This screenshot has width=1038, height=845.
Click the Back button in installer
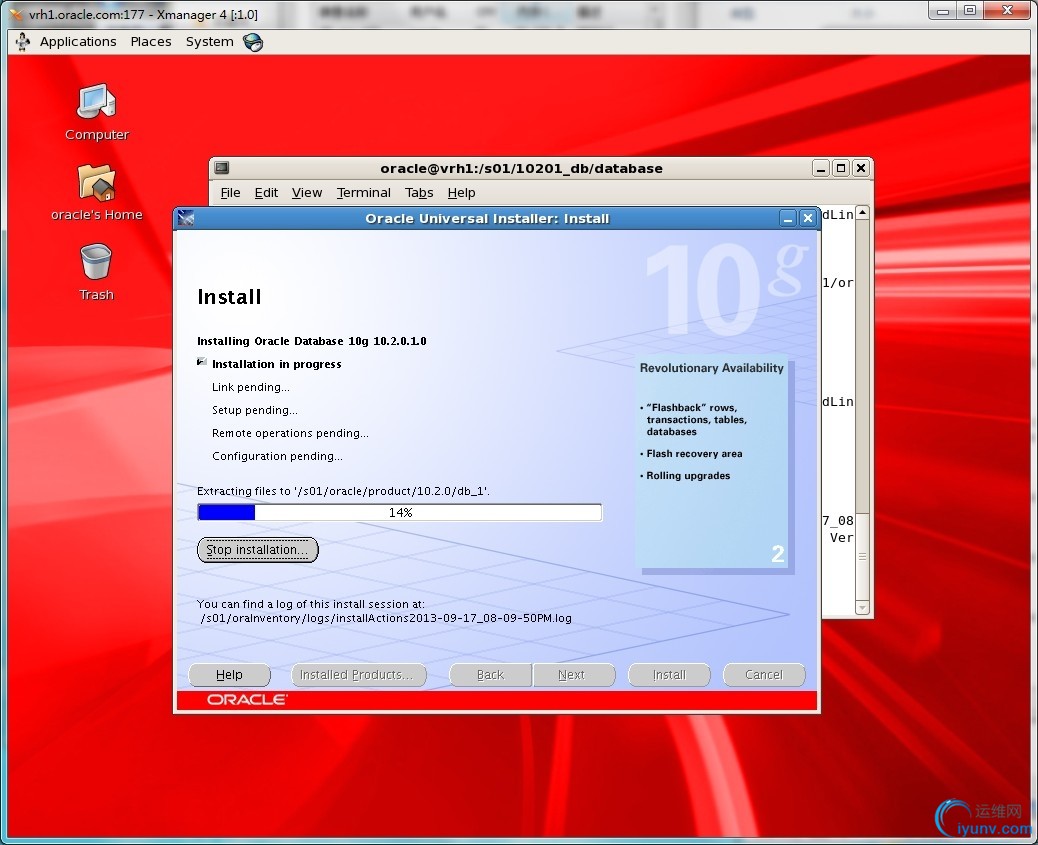[491, 675]
